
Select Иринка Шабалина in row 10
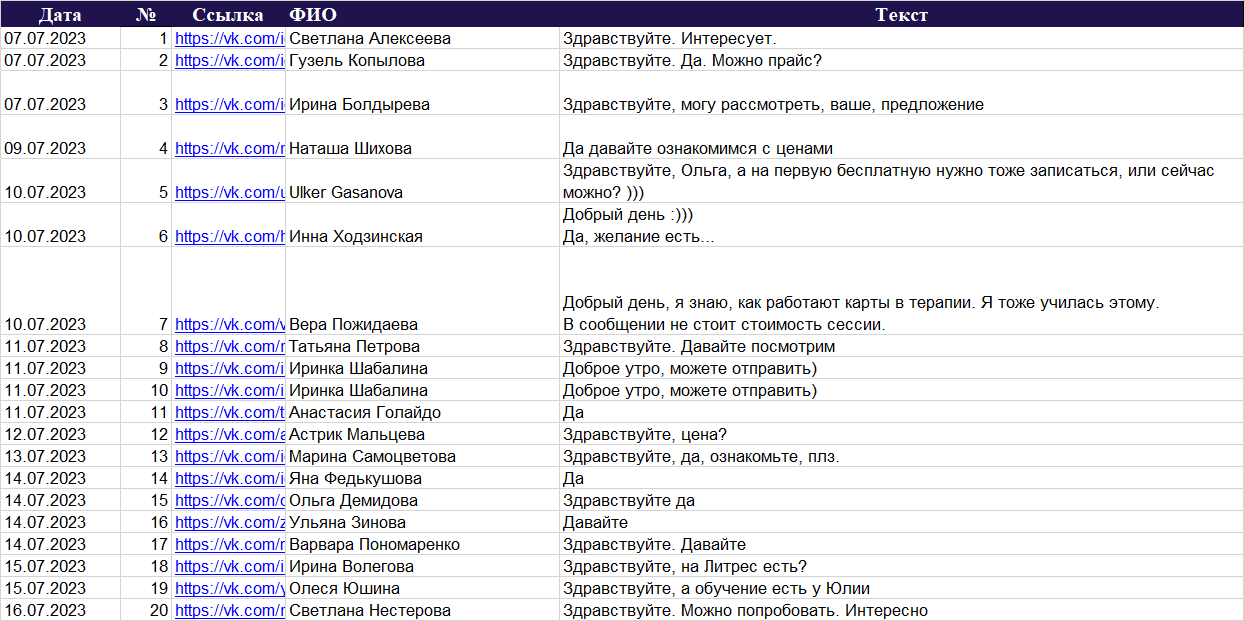coord(422,390)
